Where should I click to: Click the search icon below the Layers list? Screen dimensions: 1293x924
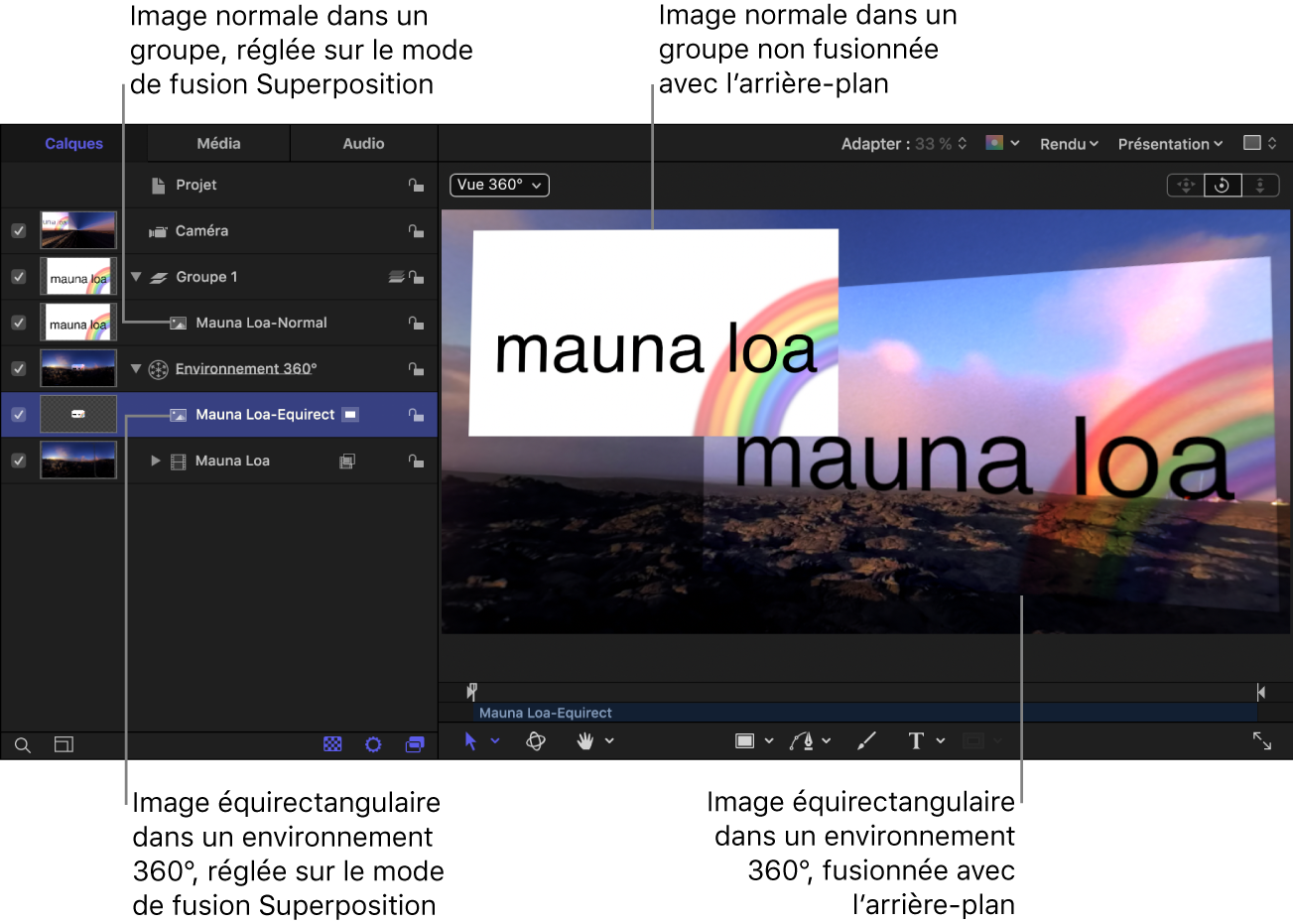(x=22, y=744)
